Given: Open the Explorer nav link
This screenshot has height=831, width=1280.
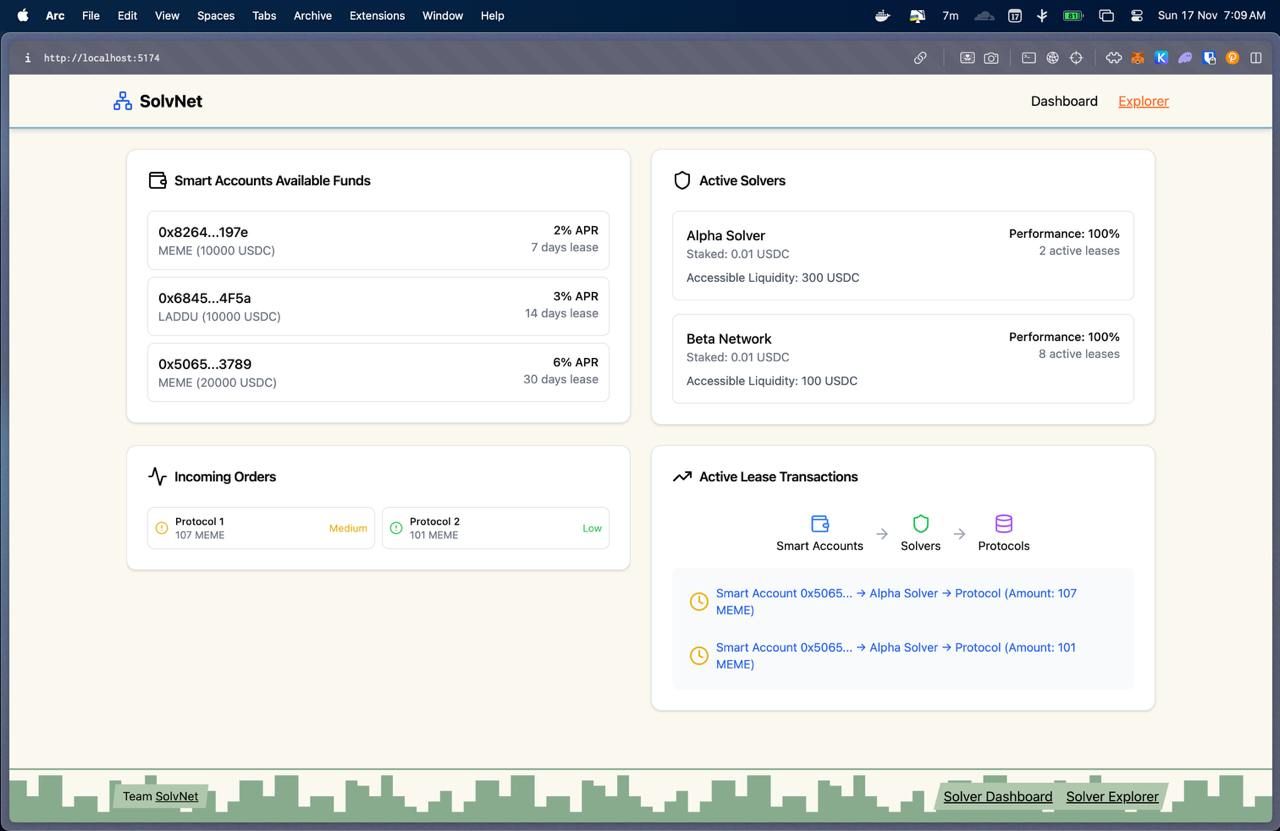Looking at the screenshot, I should tap(1143, 101).
